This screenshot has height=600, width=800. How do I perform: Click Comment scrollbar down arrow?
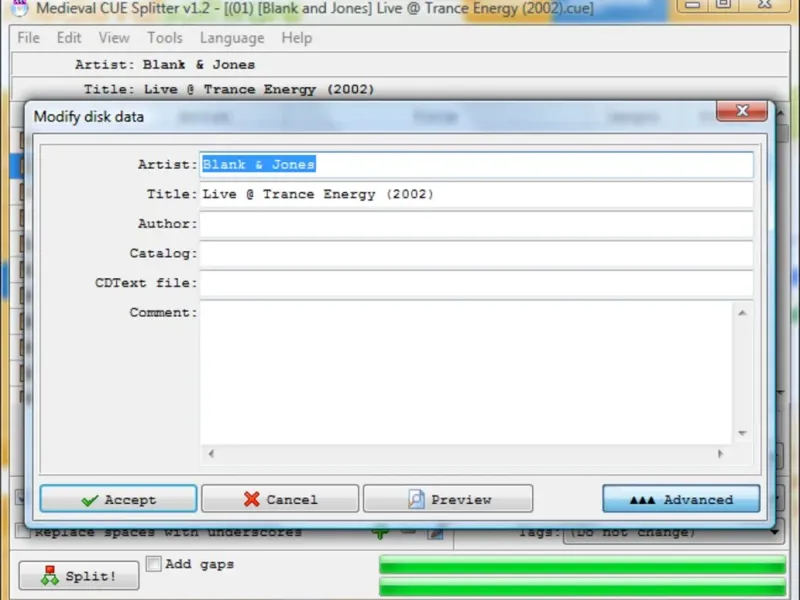point(742,433)
